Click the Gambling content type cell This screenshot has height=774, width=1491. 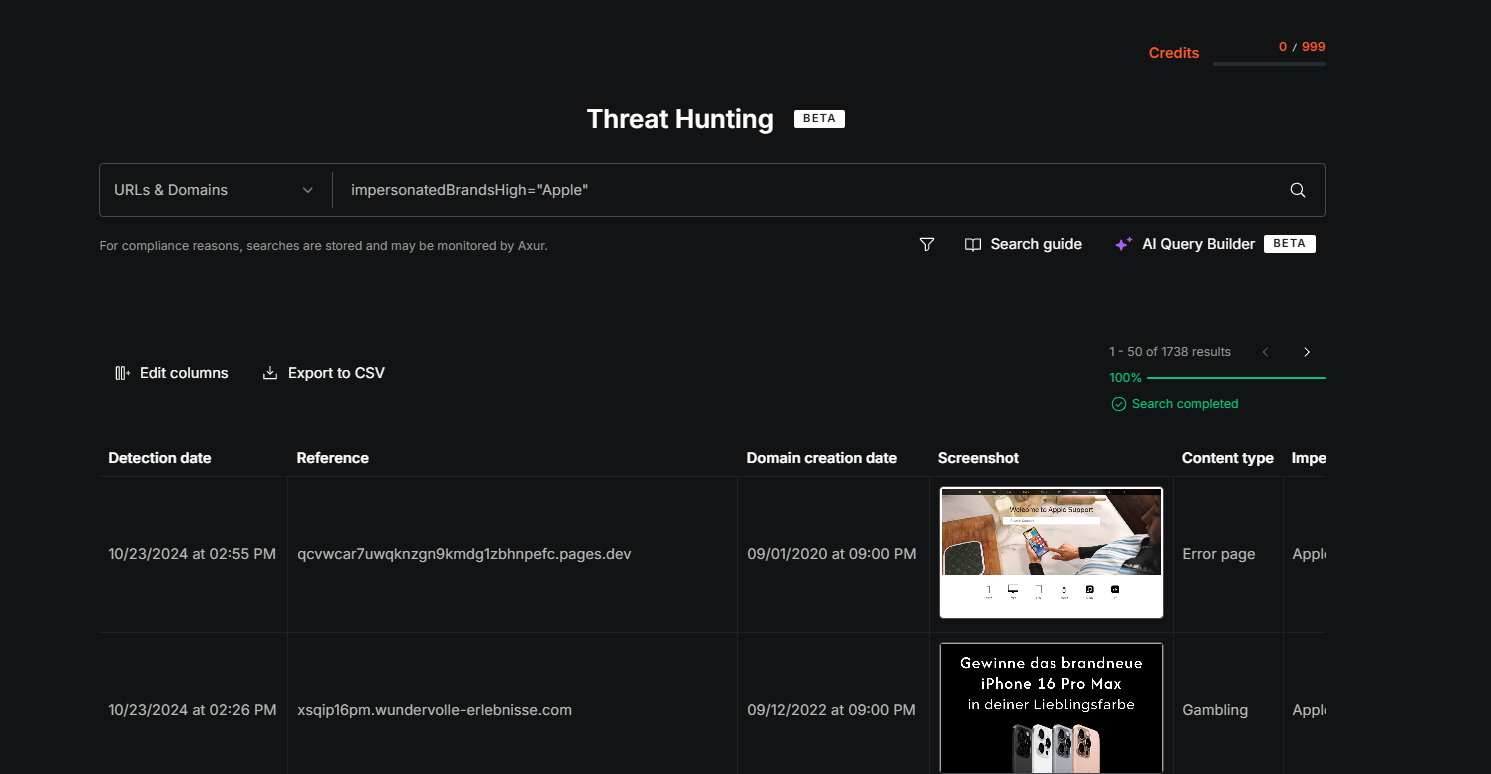(x=1215, y=710)
